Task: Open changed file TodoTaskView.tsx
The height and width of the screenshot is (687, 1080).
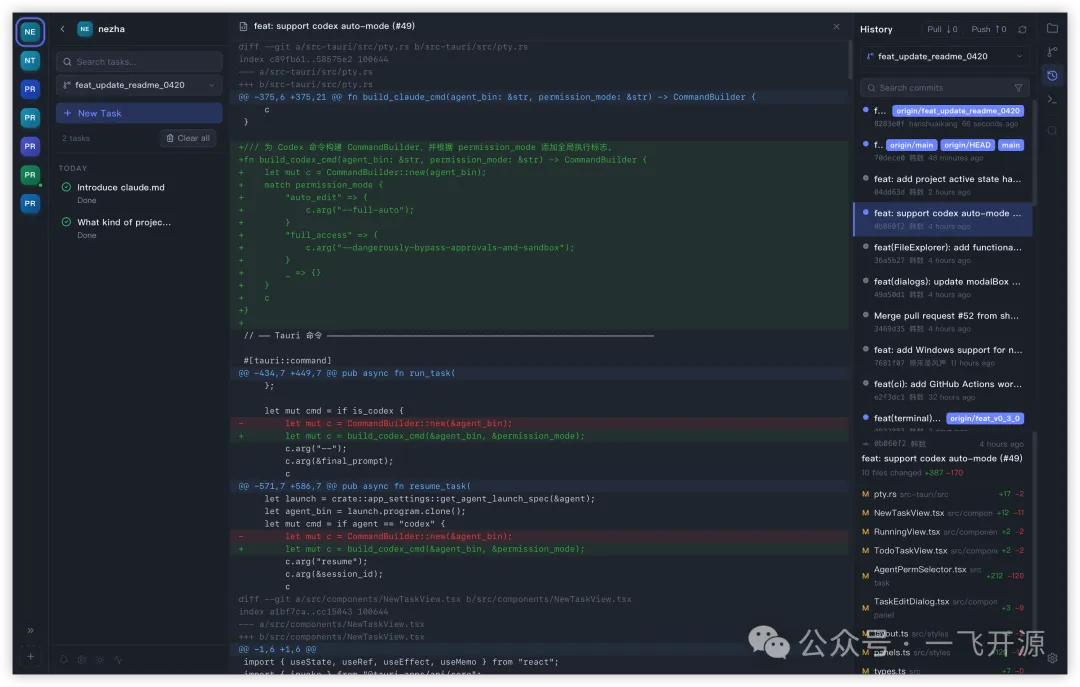Action: pyautogui.click(x=942, y=550)
